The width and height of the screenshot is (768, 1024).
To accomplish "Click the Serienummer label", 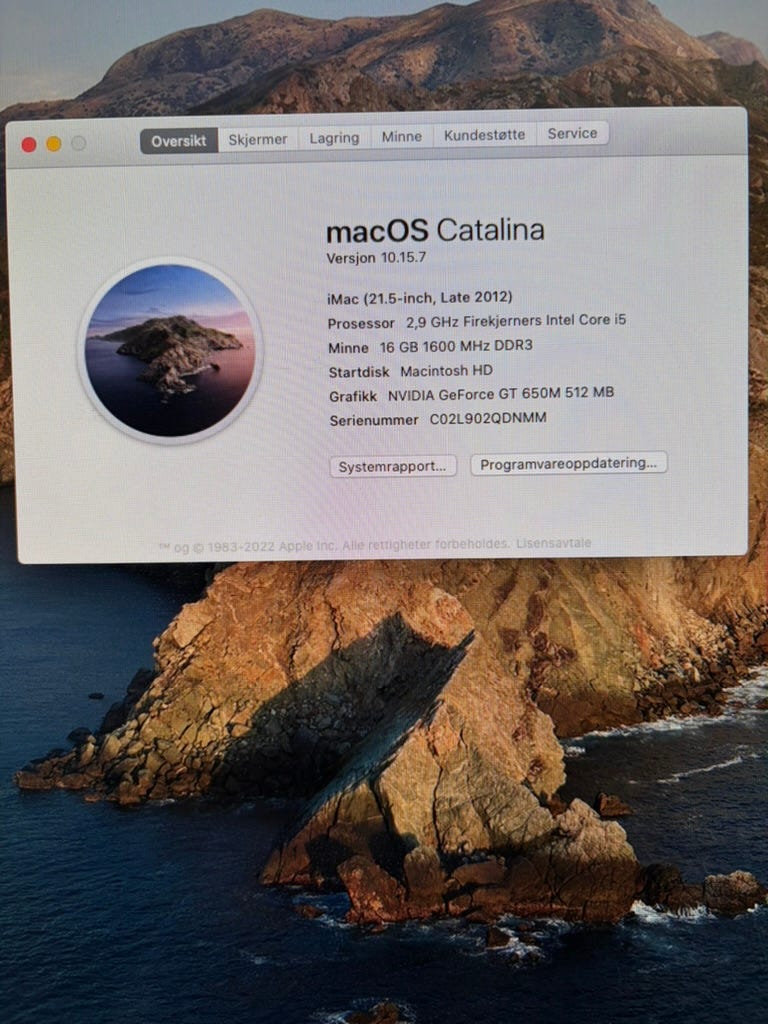I will [x=374, y=421].
